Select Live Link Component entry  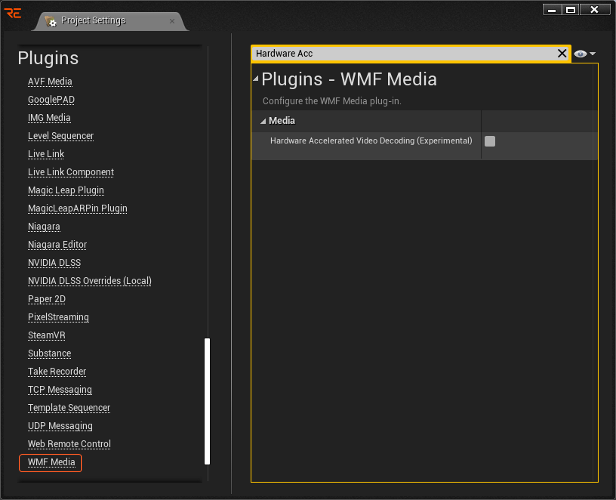[70, 172]
